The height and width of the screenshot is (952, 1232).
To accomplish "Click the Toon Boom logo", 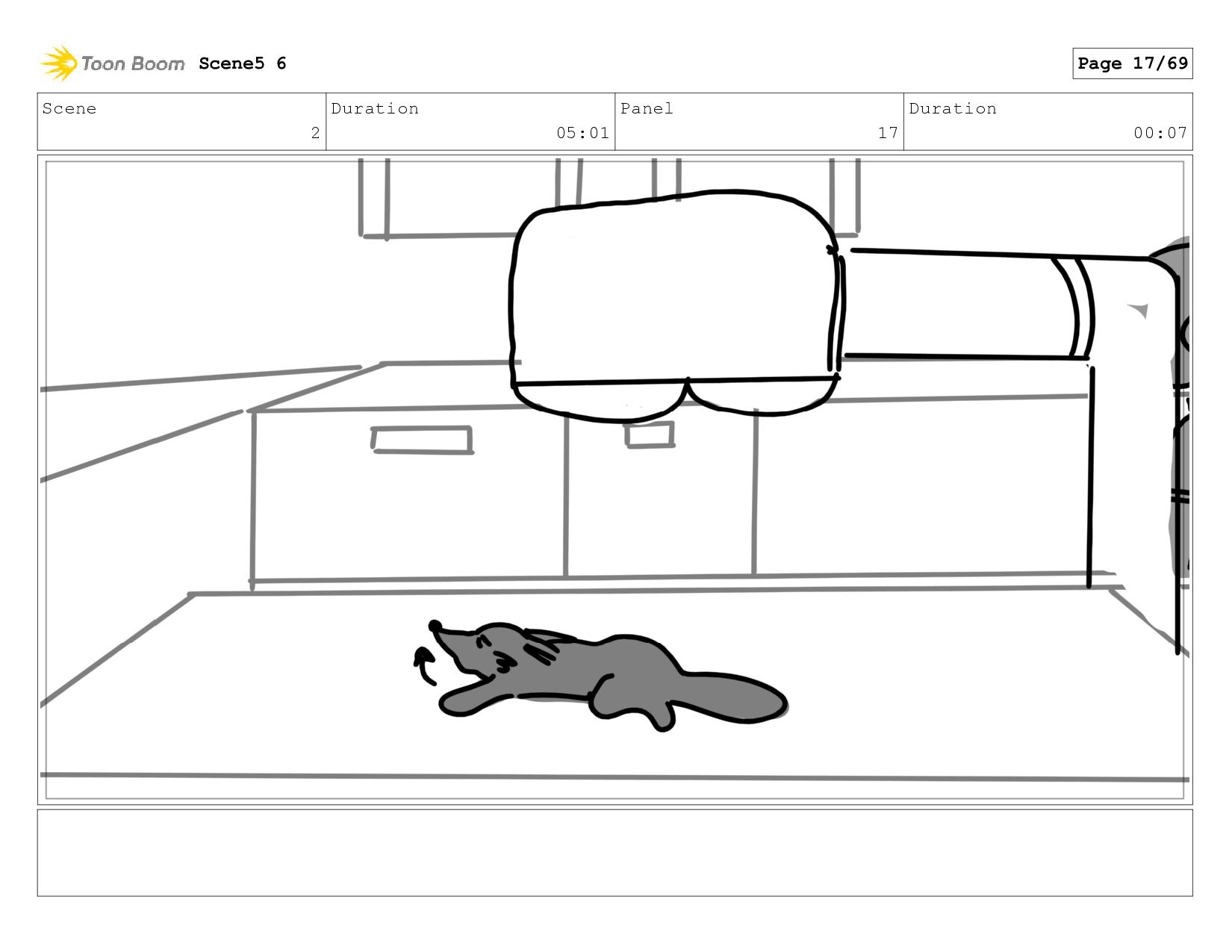I will [112, 63].
